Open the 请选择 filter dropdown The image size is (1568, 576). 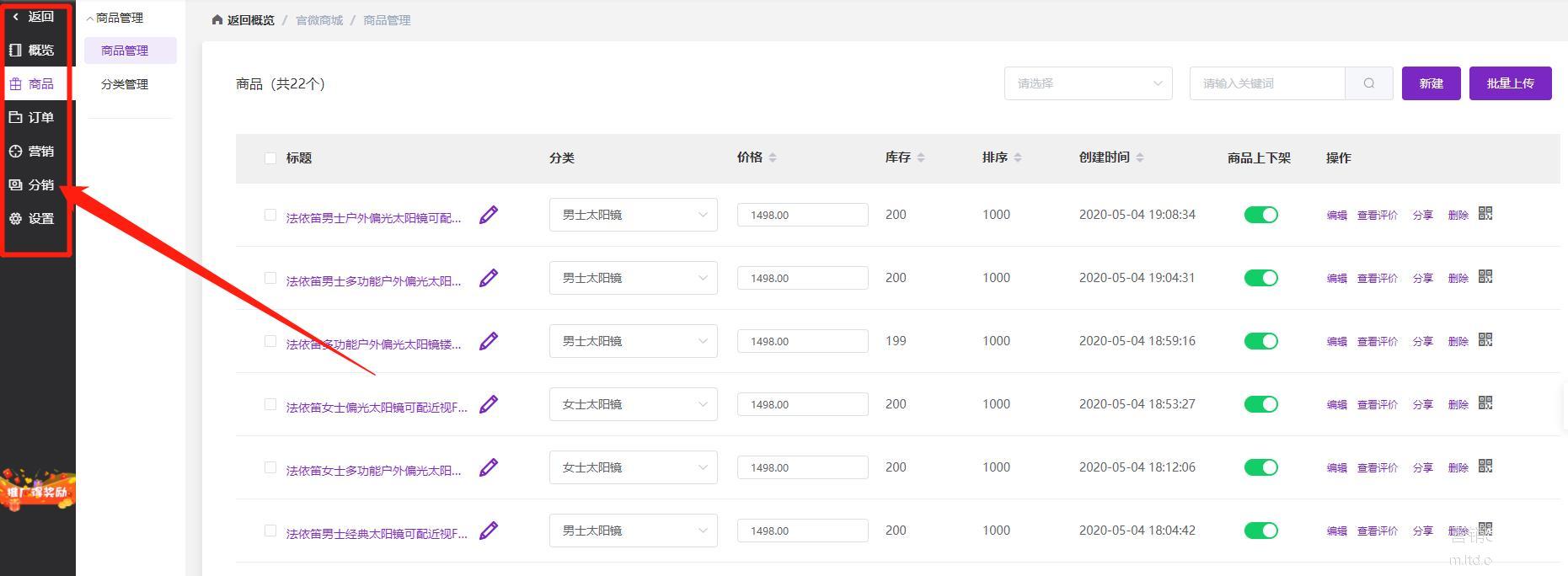[x=1088, y=83]
